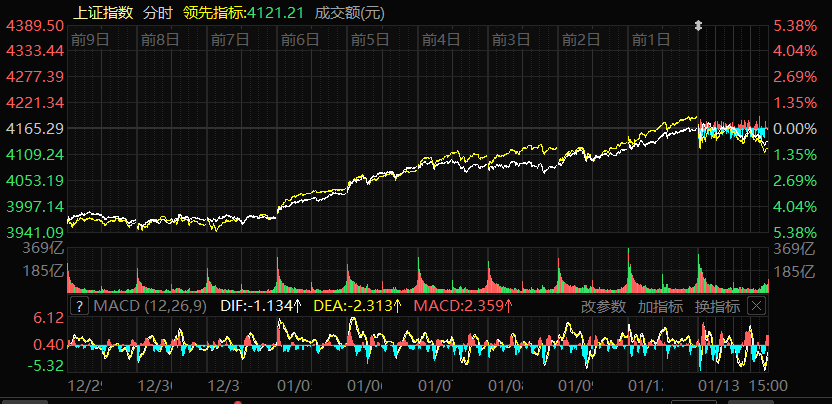Viewport: 832px width, 404px height.
Task: Select the 前5日 day marker
Action: pyautogui.click(x=370, y=40)
